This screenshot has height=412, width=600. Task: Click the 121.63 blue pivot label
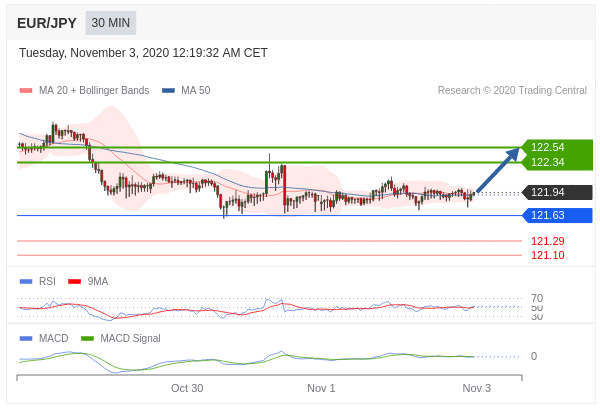point(557,215)
